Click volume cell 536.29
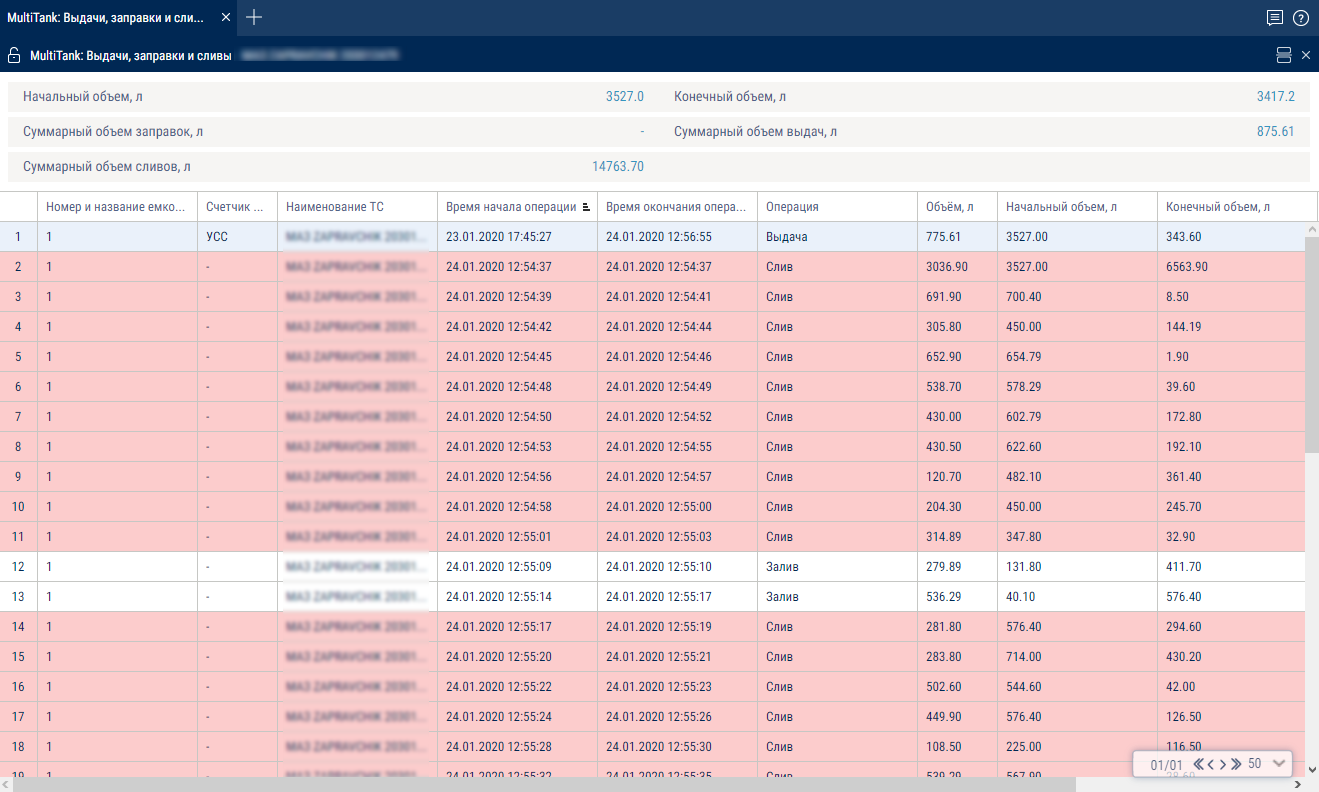 (x=957, y=597)
